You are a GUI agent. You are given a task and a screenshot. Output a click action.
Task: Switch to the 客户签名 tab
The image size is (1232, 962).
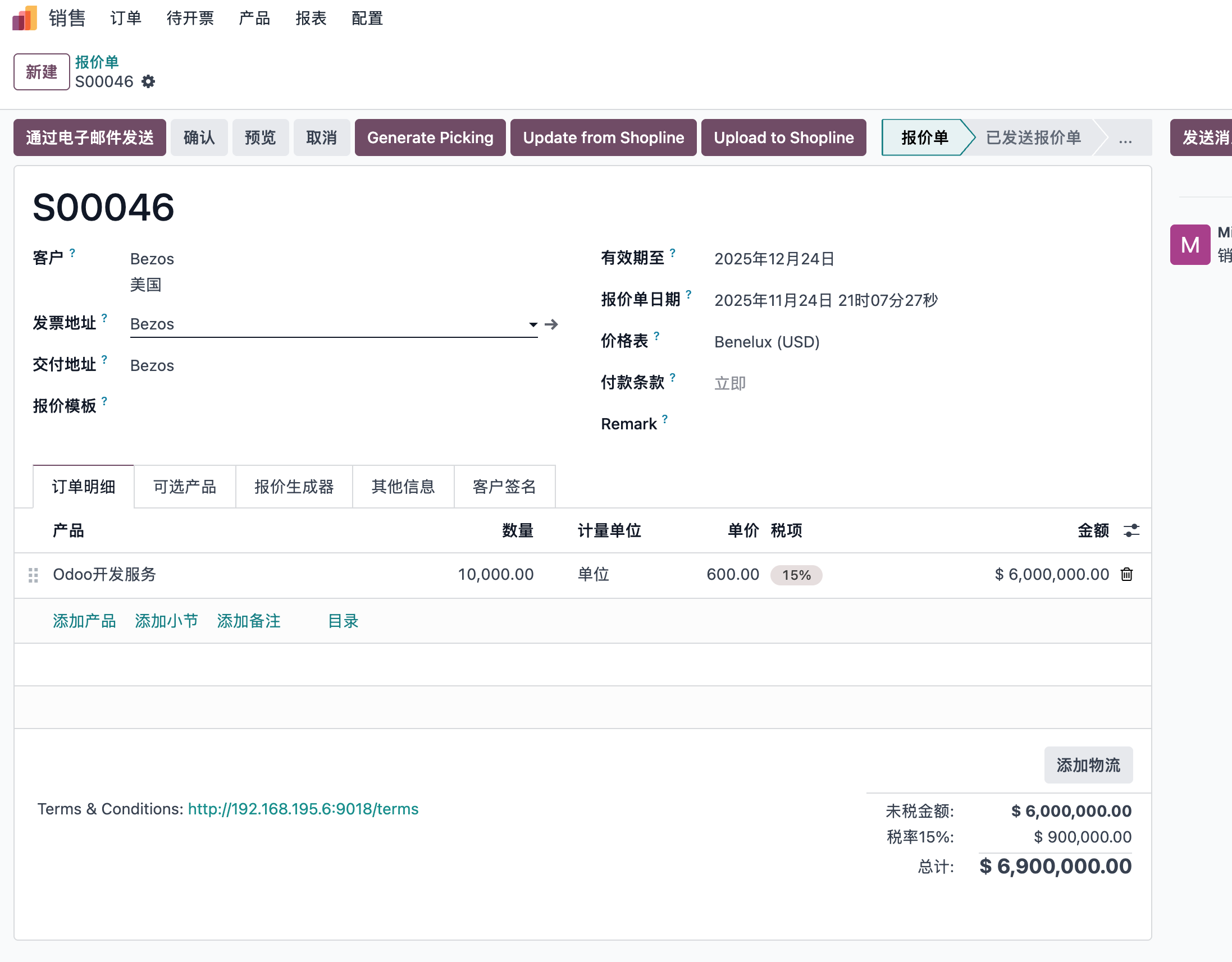[504, 486]
